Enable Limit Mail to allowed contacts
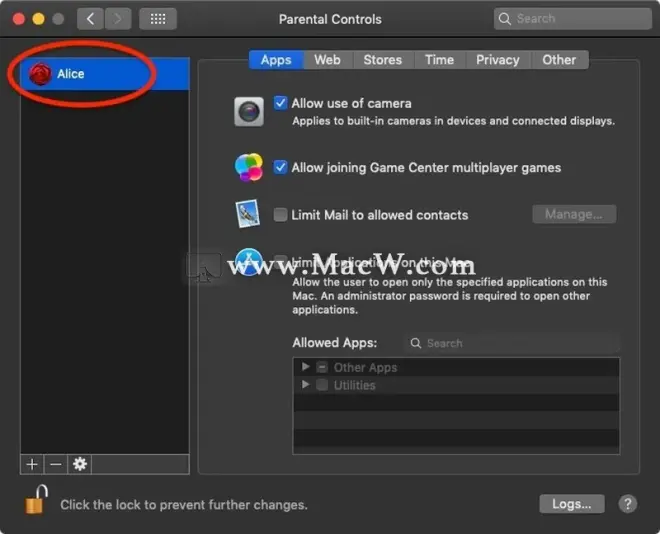The image size is (660, 534). pos(280,215)
